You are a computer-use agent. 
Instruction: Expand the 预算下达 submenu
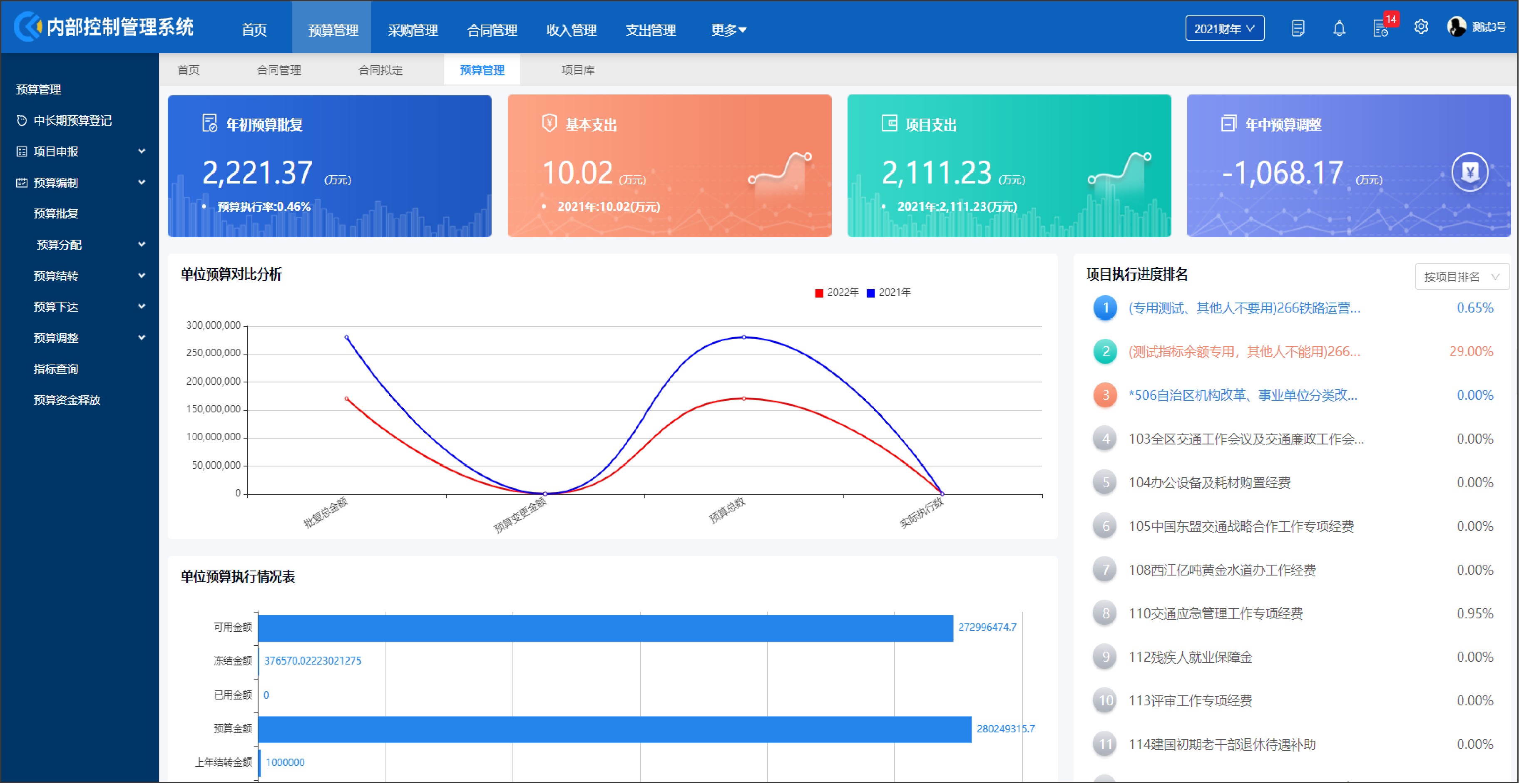142,307
